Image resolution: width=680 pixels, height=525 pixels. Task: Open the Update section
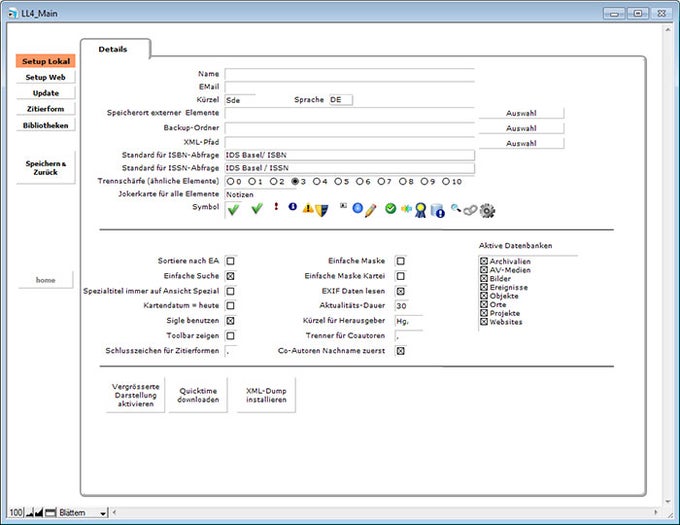46,93
